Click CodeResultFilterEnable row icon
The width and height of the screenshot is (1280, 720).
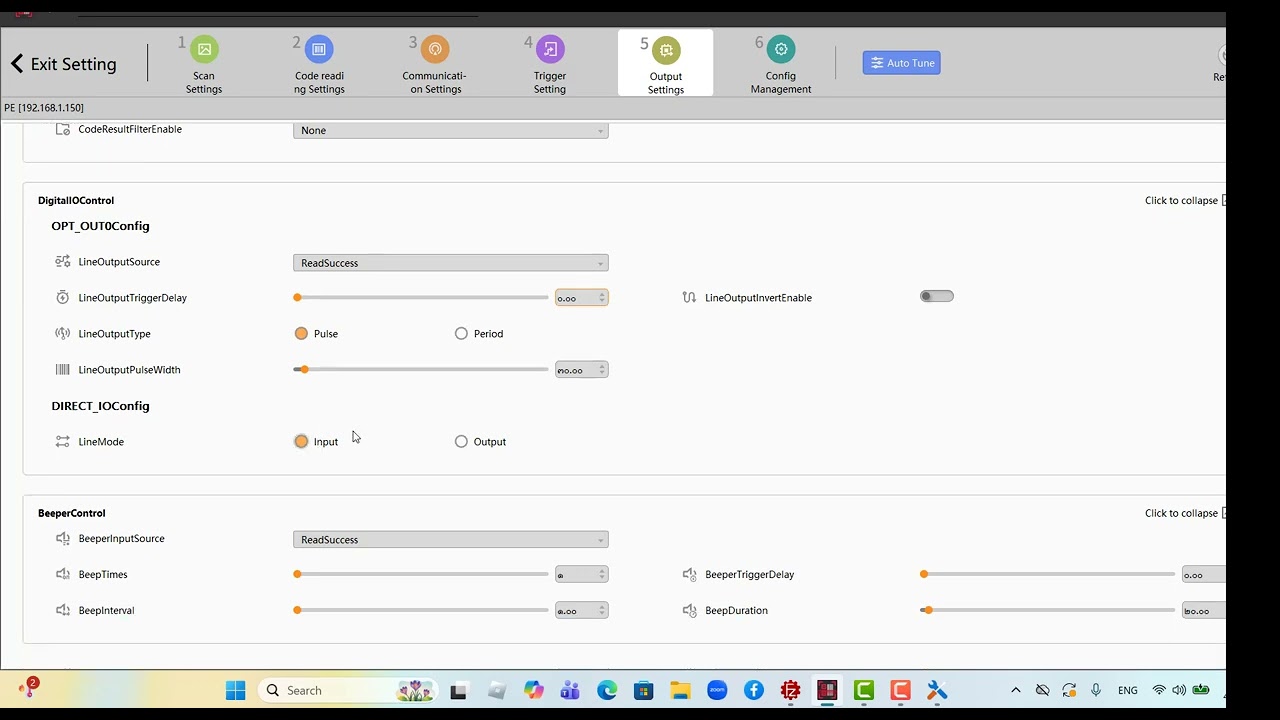pos(62,130)
